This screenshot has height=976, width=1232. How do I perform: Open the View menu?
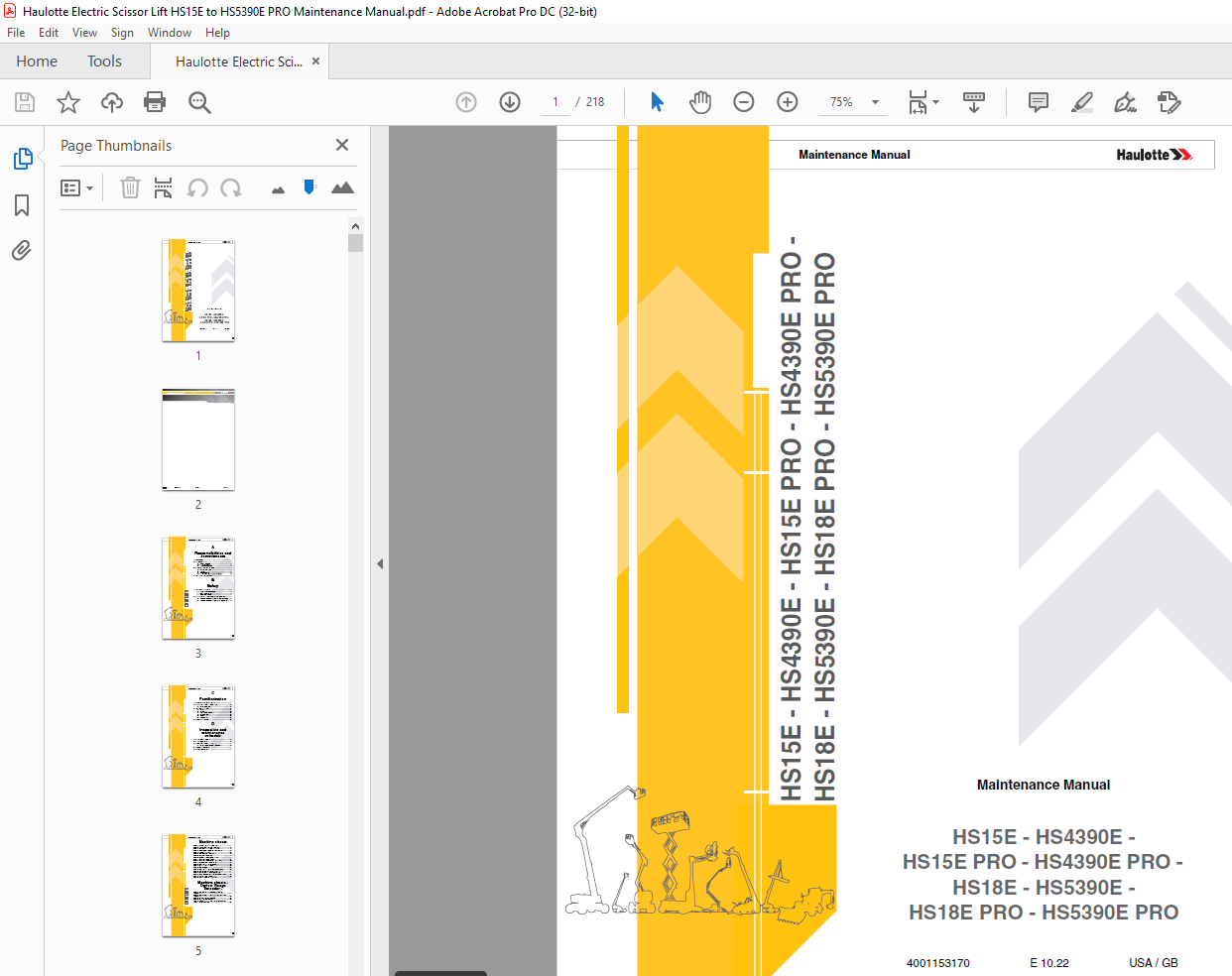84,33
